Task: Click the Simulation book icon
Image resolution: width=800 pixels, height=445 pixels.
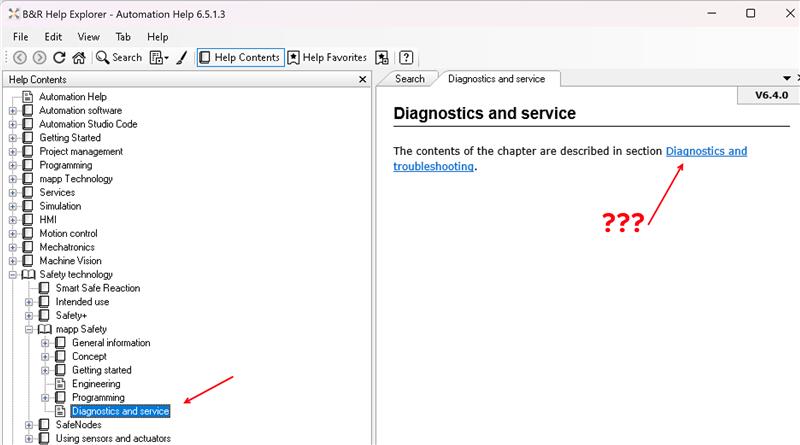Action: (x=28, y=206)
